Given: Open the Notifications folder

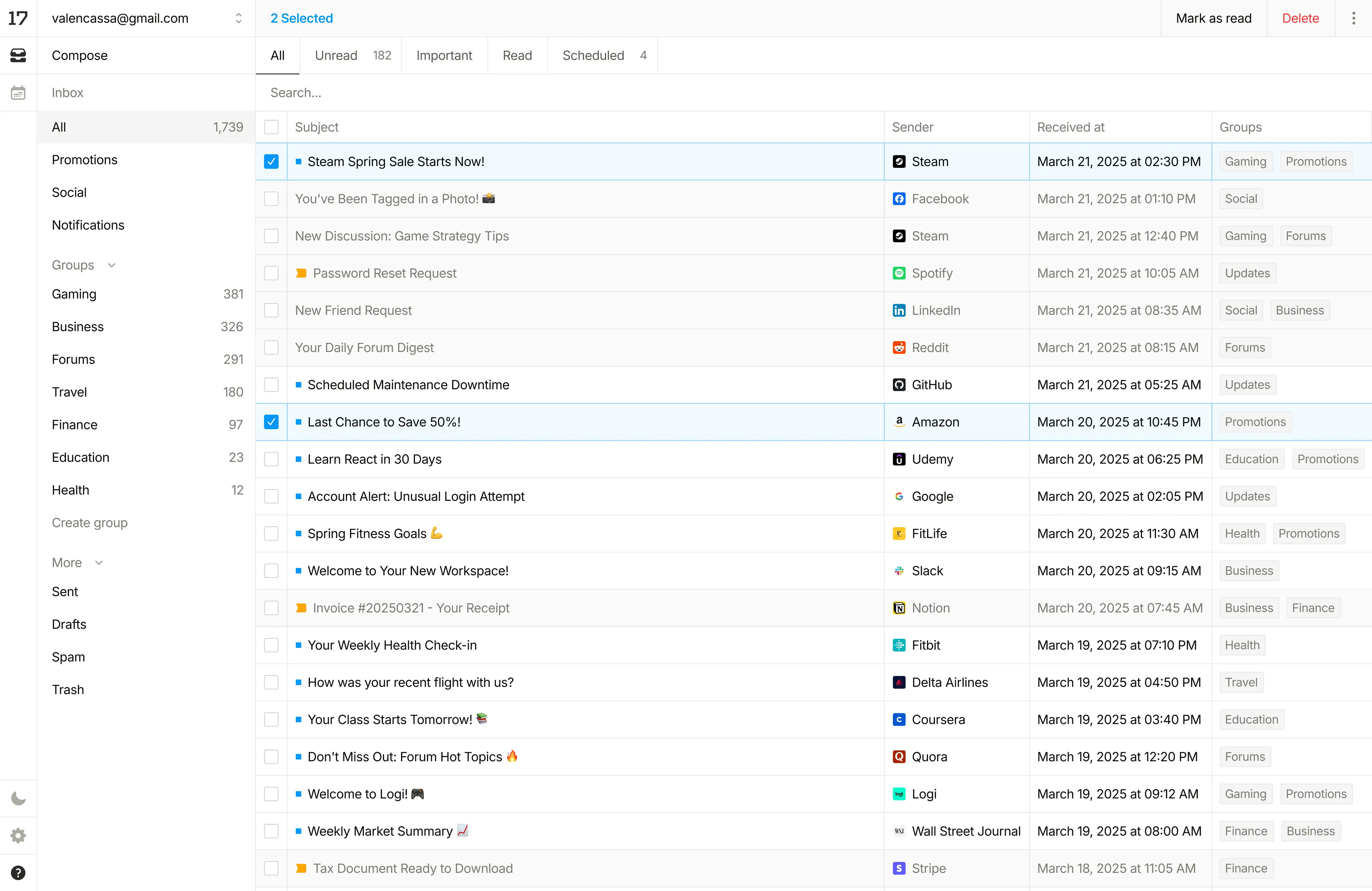Looking at the screenshot, I should (x=146, y=225).
